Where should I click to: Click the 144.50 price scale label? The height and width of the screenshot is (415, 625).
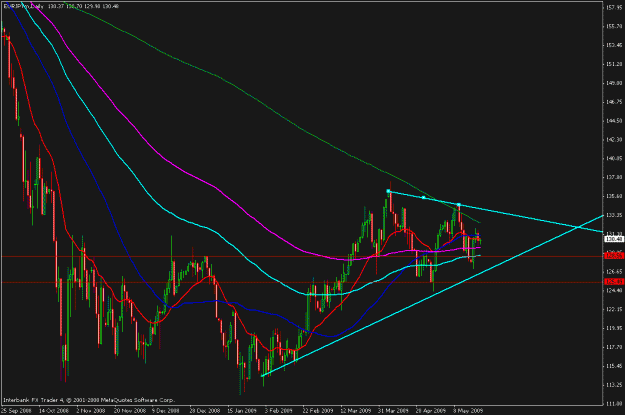[x=614, y=121]
